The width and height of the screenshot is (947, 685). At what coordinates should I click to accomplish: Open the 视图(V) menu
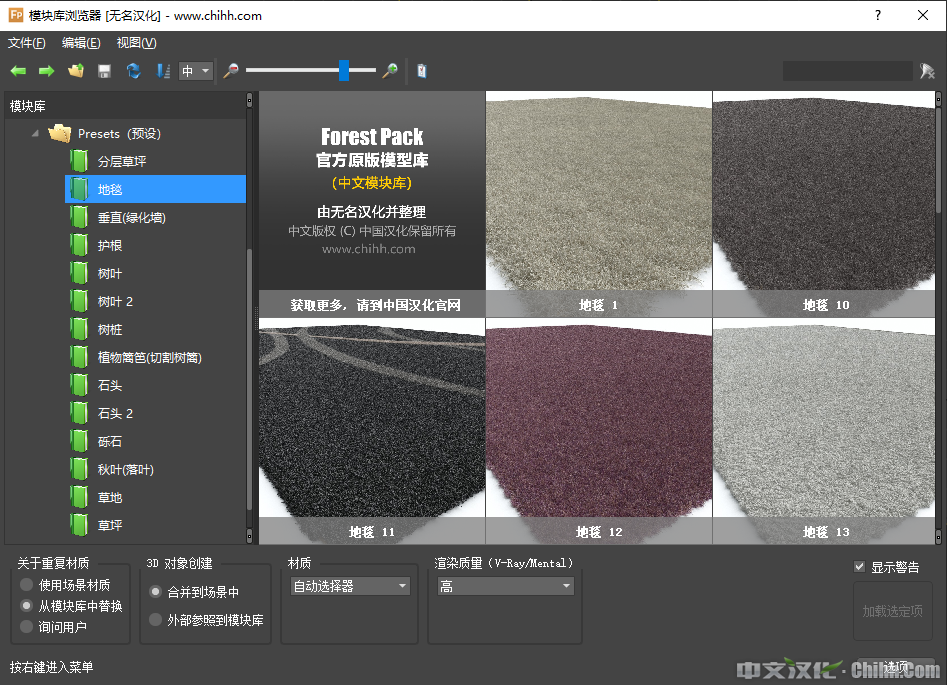[x=136, y=43]
